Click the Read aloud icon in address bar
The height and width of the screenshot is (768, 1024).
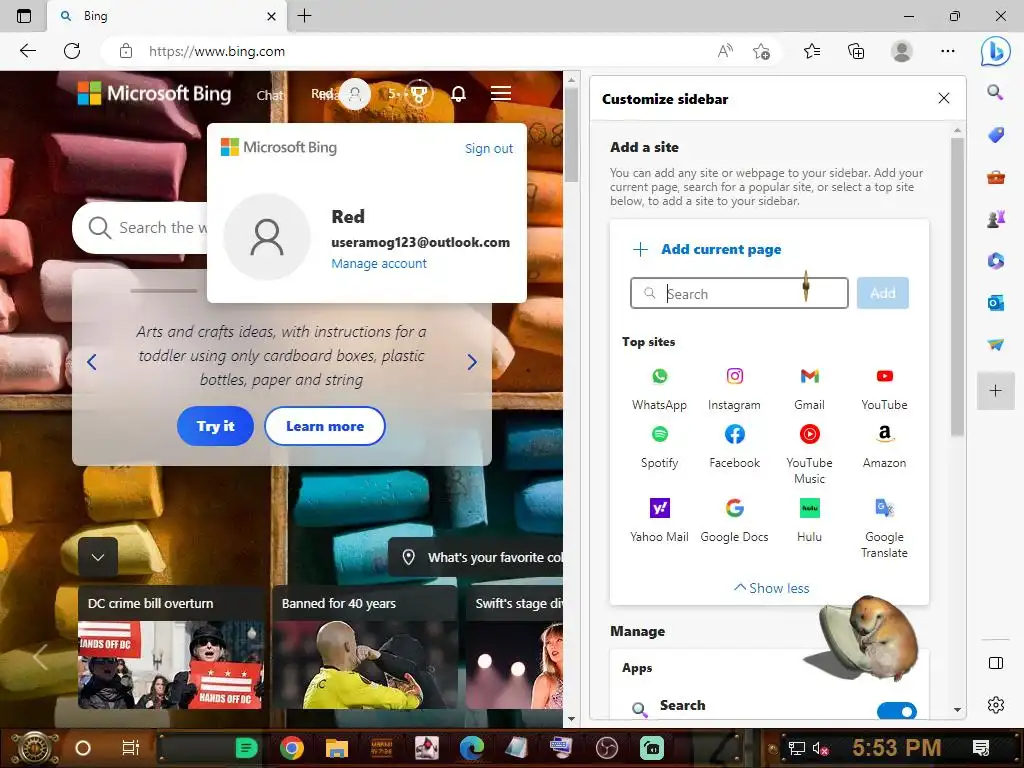[x=725, y=51]
